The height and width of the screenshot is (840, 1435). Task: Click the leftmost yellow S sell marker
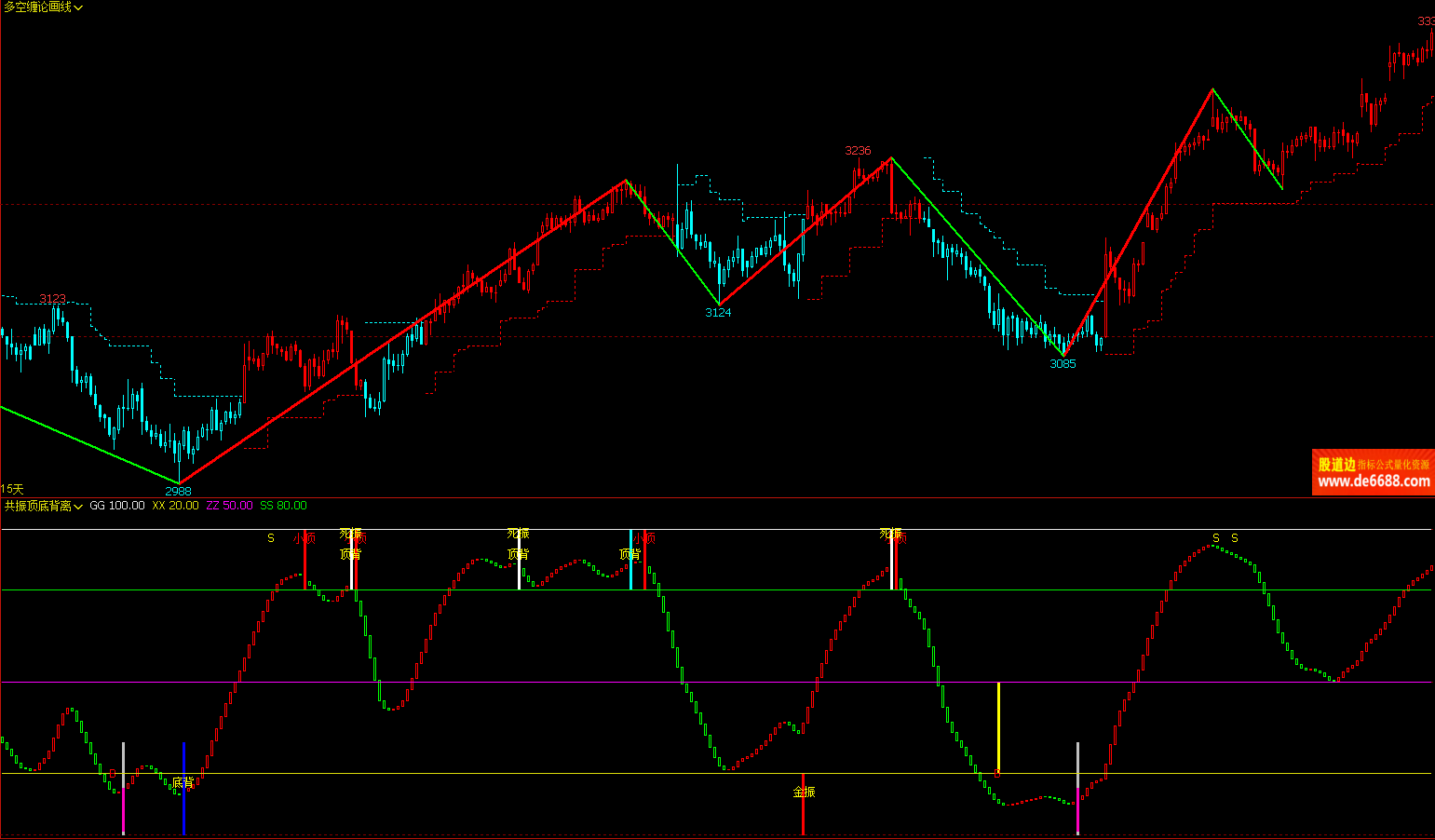271,538
